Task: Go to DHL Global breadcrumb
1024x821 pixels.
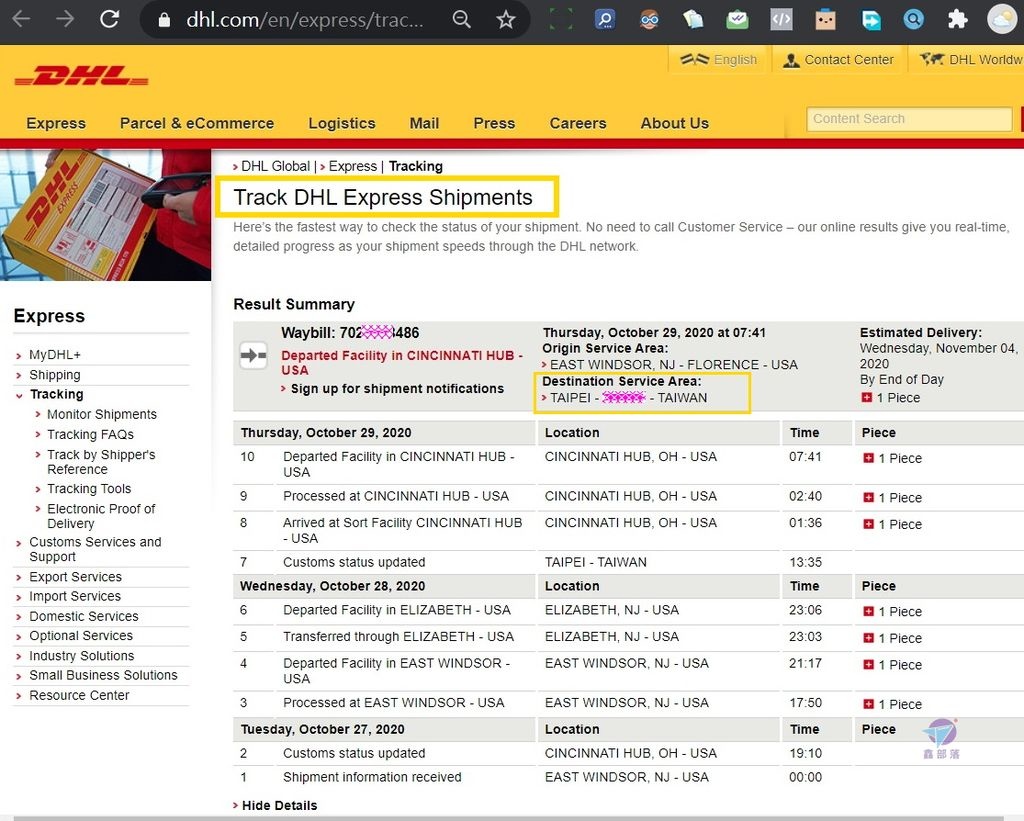Action: coord(276,167)
